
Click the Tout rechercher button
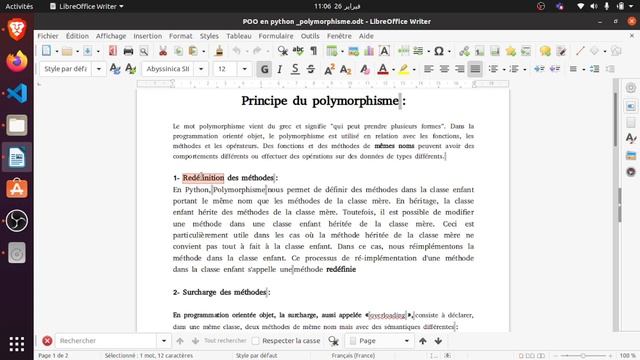pos(225,341)
